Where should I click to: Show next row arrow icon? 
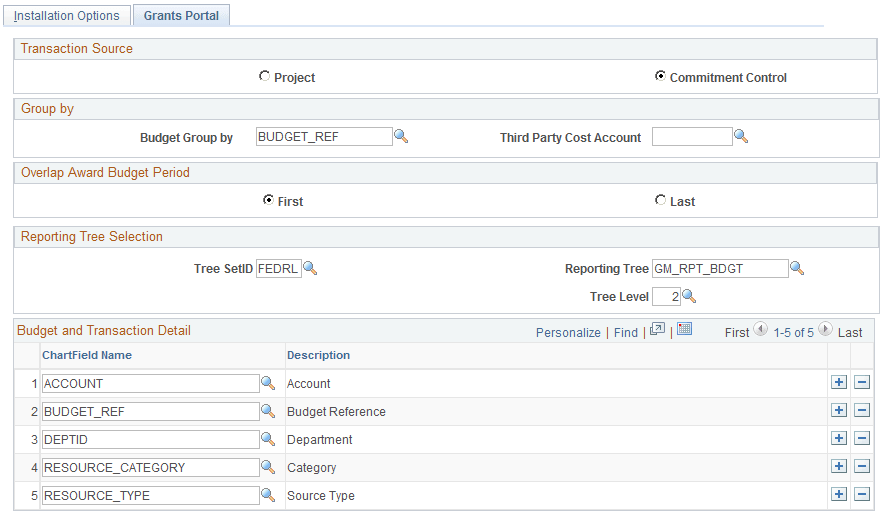pyautogui.click(x=825, y=329)
